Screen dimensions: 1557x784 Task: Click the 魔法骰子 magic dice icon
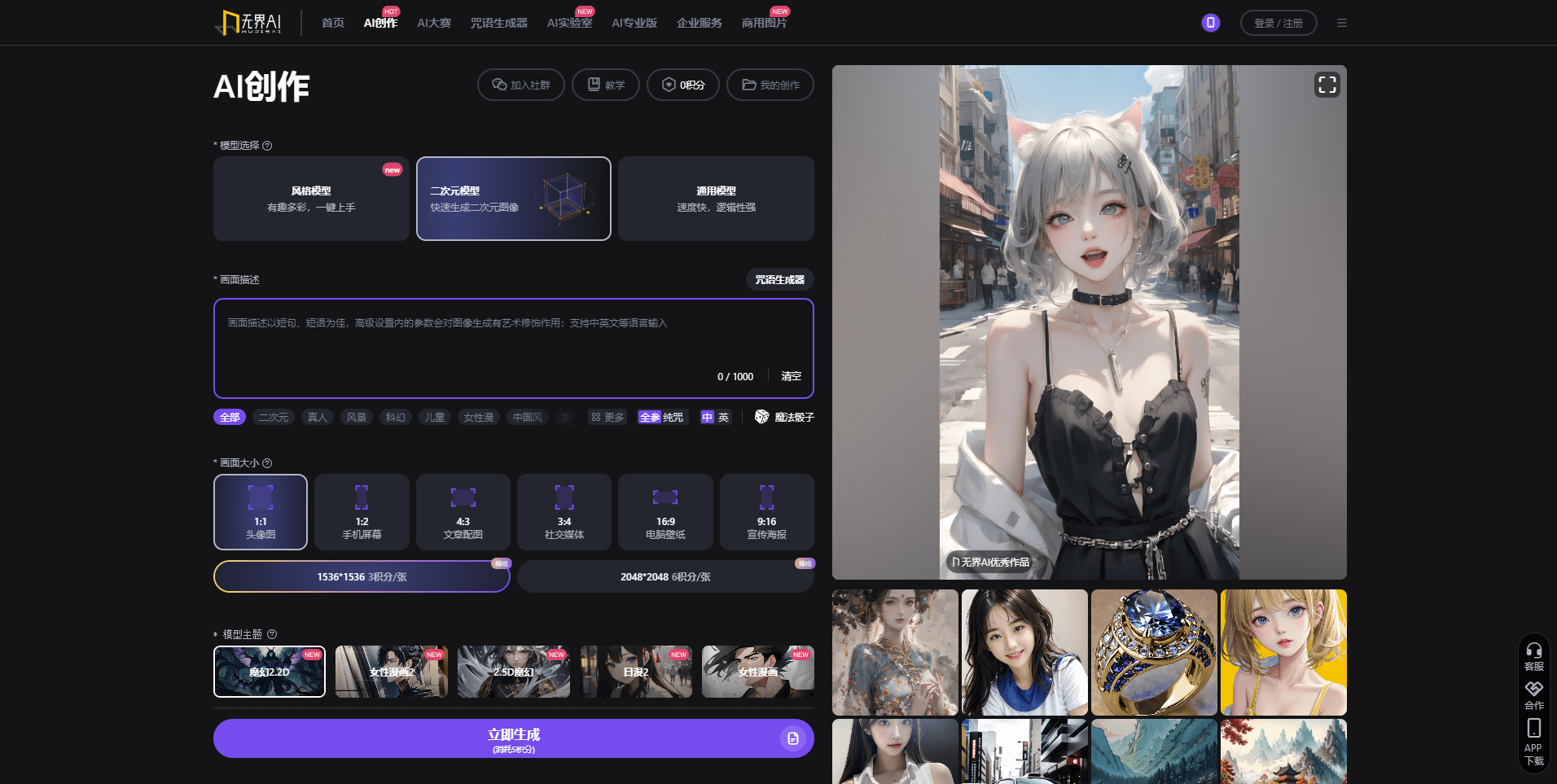[x=761, y=417]
